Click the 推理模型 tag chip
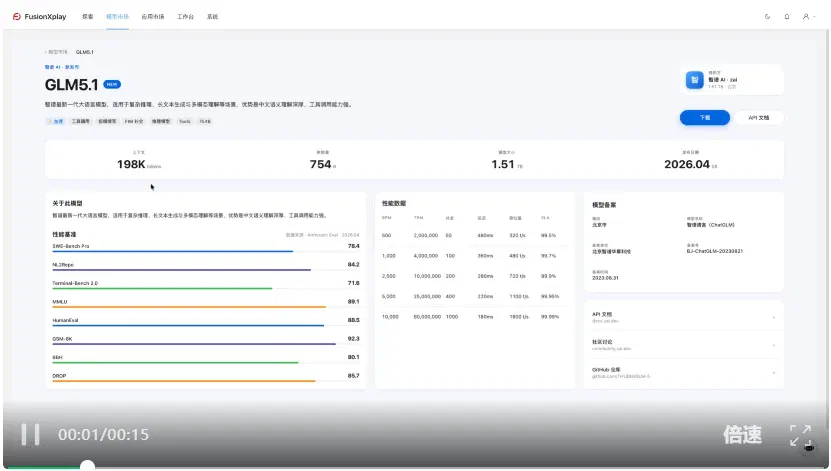 click(161, 121)
